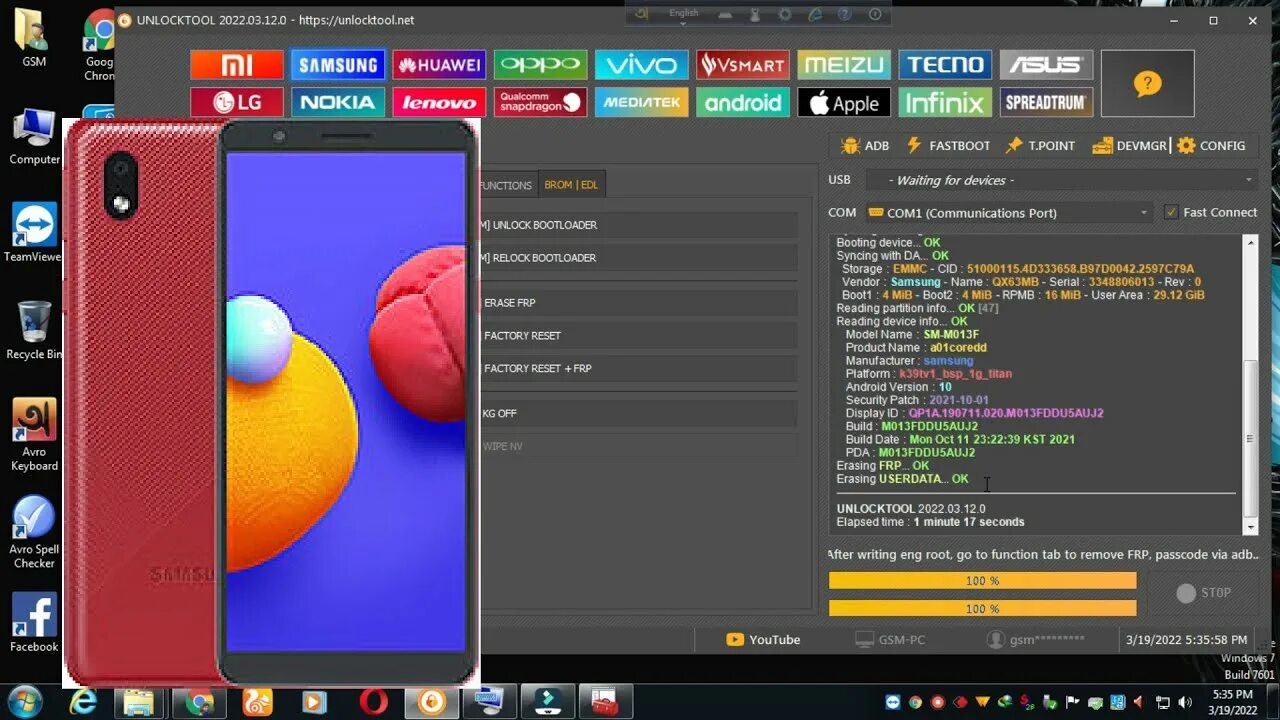Click the Elapsed time log line
Screen dimensions: 1280x720
(x=930, y=522)
